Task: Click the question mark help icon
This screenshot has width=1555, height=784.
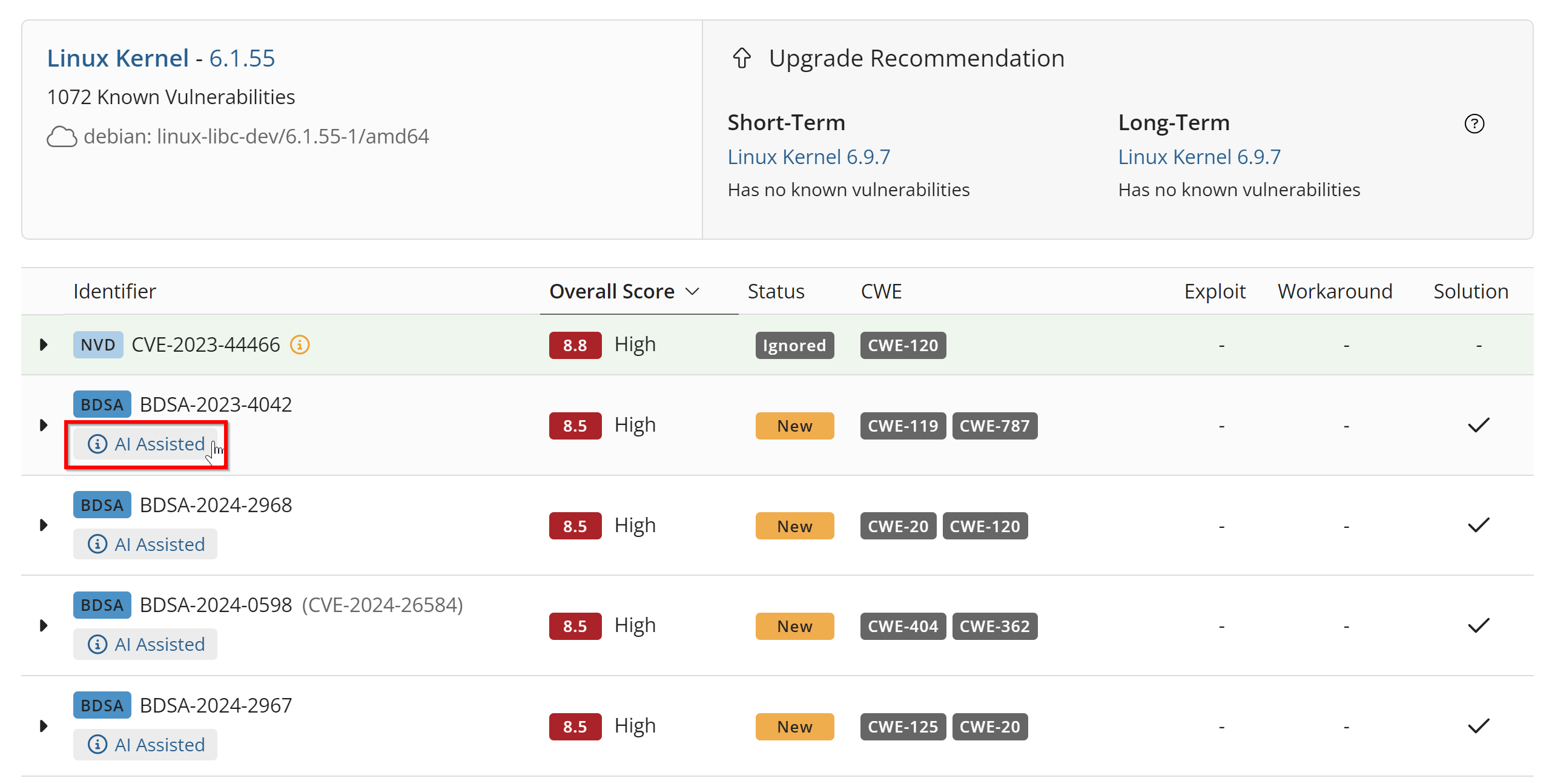Action: (1474, 124)
